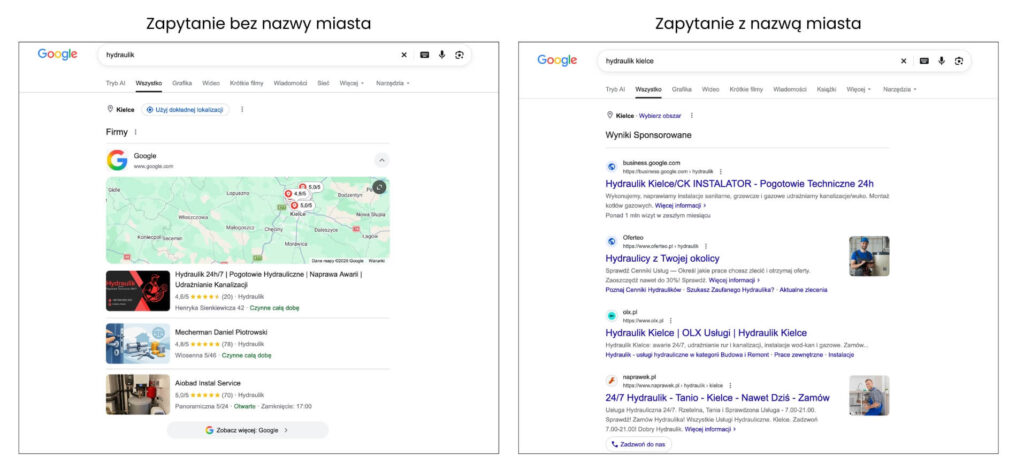Click globe favicon of business.google.com result

pos(612,166)
